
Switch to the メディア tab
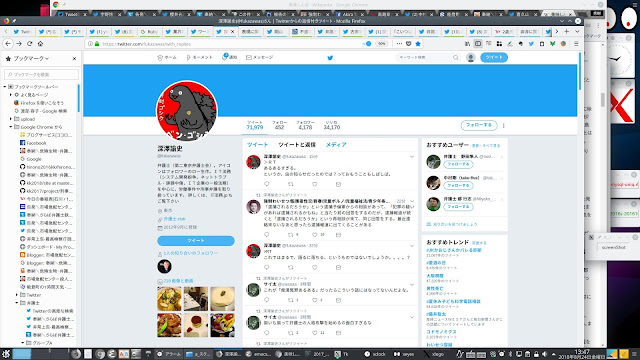point(336,144)
